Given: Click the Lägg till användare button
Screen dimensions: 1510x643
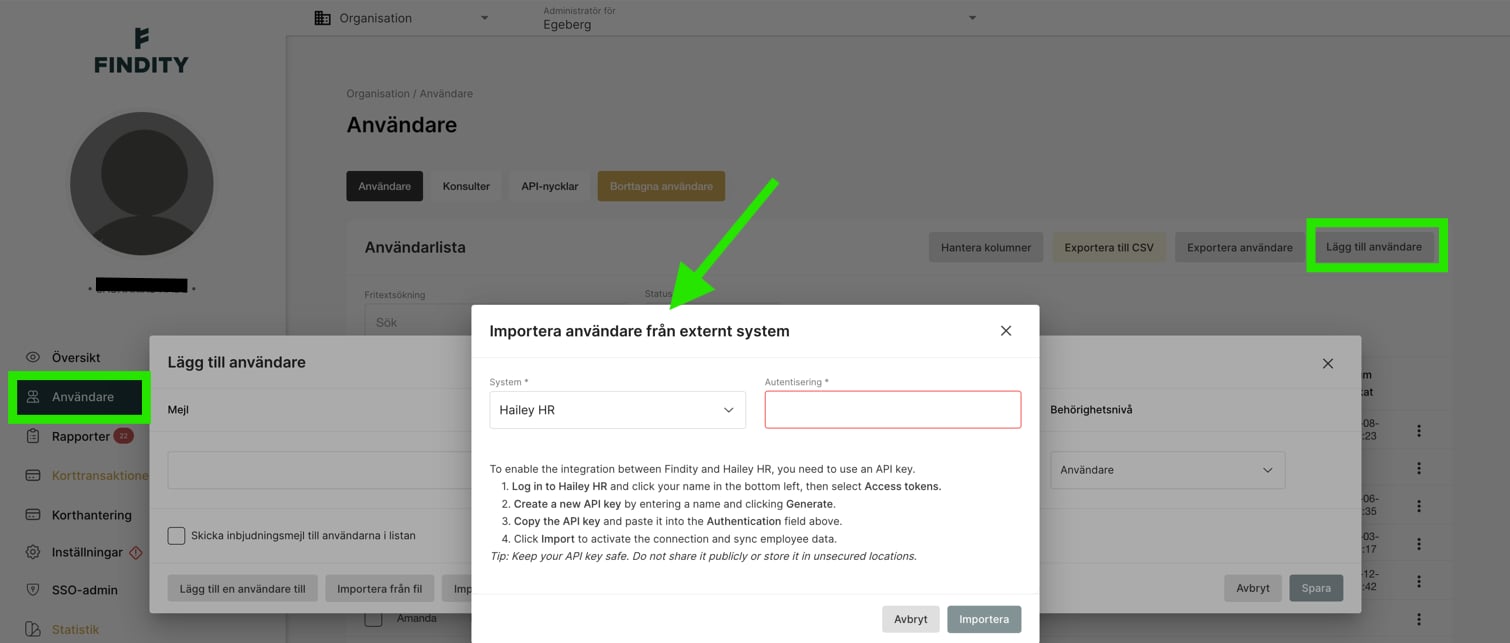Looking at the screenshot, I should pyautogui.click(x=1374, y=247).
